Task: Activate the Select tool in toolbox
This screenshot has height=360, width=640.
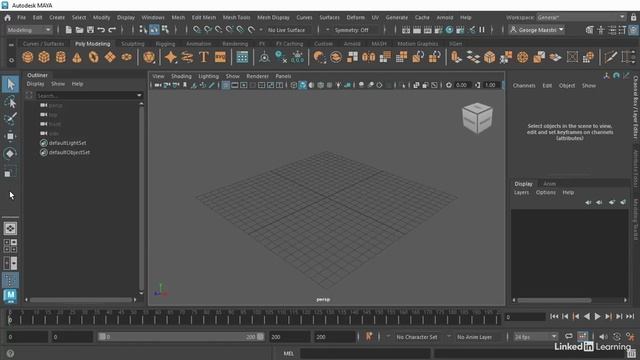Action: [x=11, y=84]
